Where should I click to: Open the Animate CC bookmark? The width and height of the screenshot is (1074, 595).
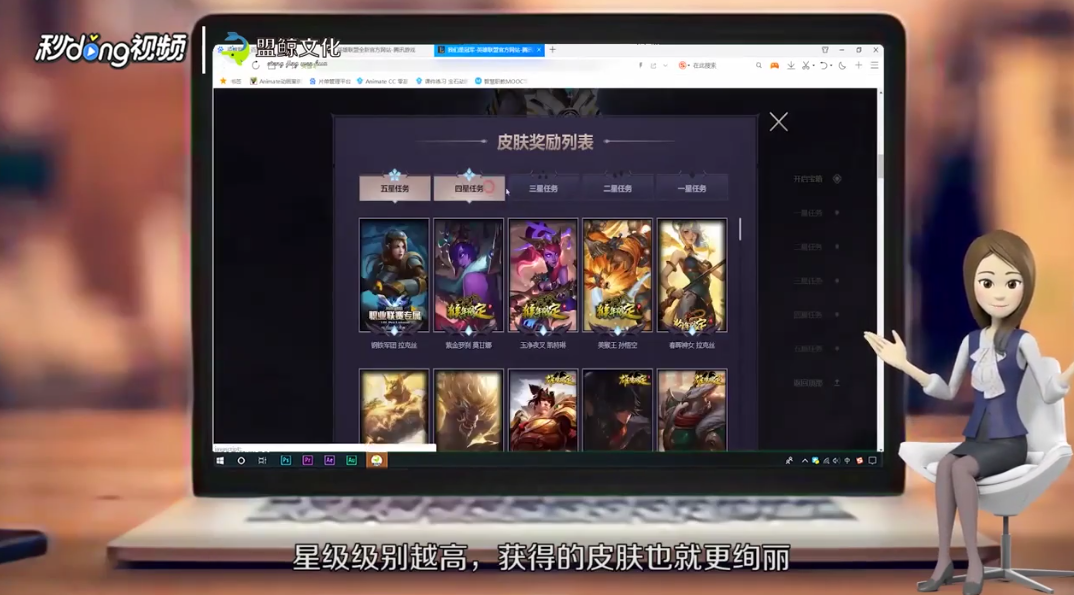pos(382,81)
